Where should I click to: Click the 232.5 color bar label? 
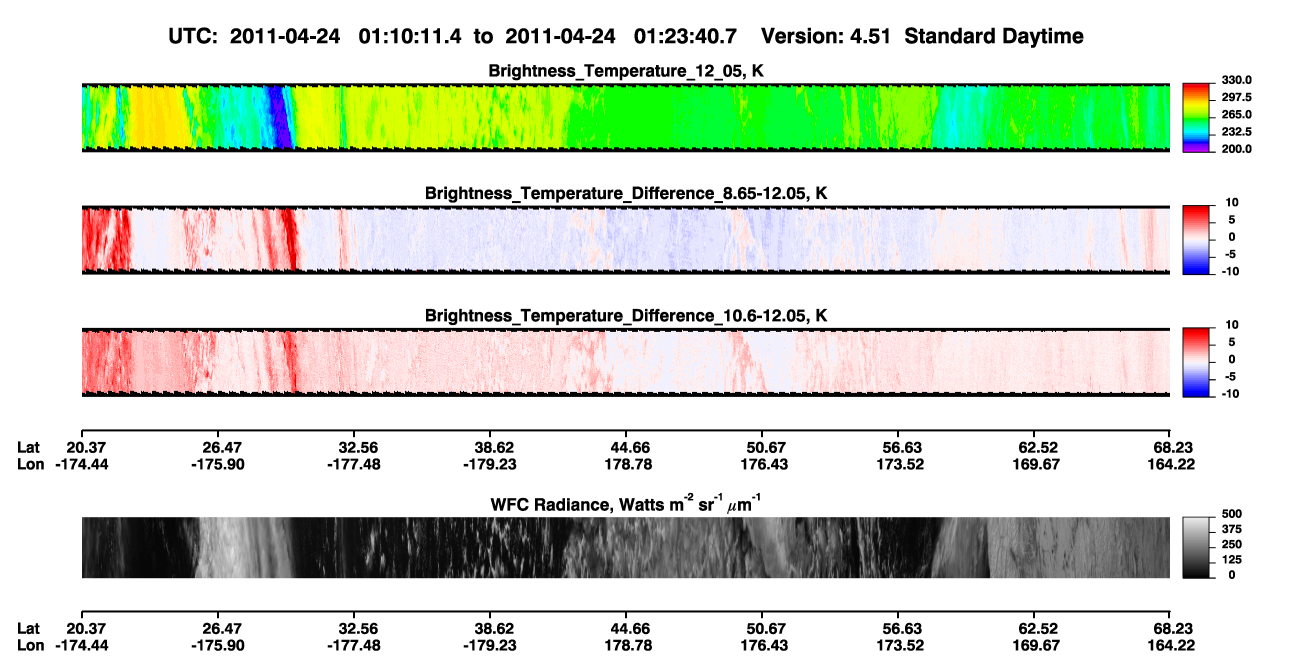1236,132
